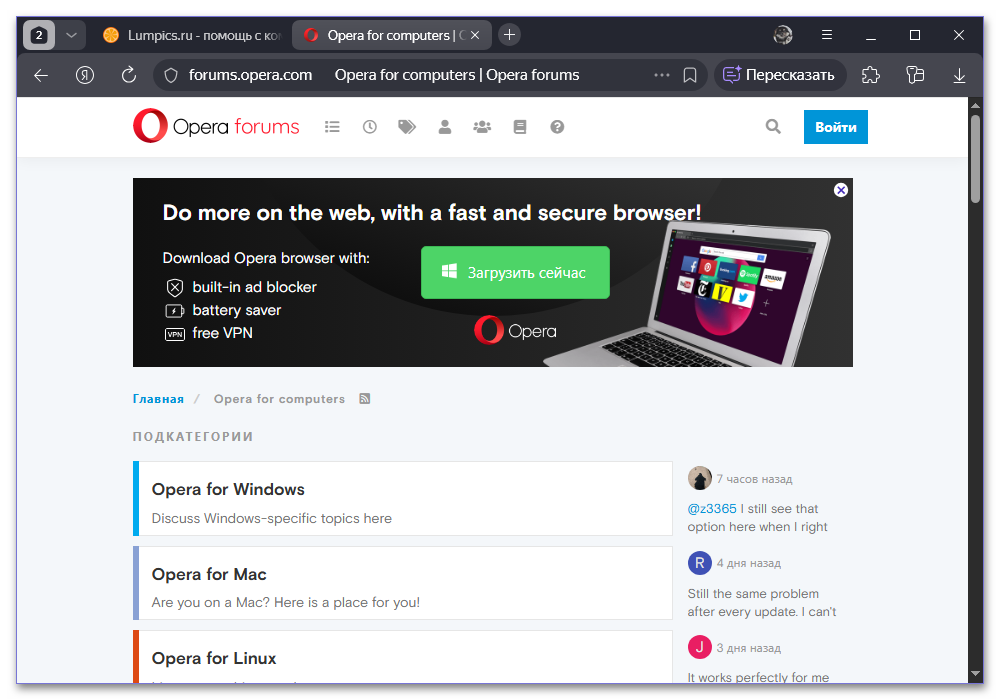Click the Войти login button
This screenshot has width=1000, height=700.
click(x=835, y=127)
